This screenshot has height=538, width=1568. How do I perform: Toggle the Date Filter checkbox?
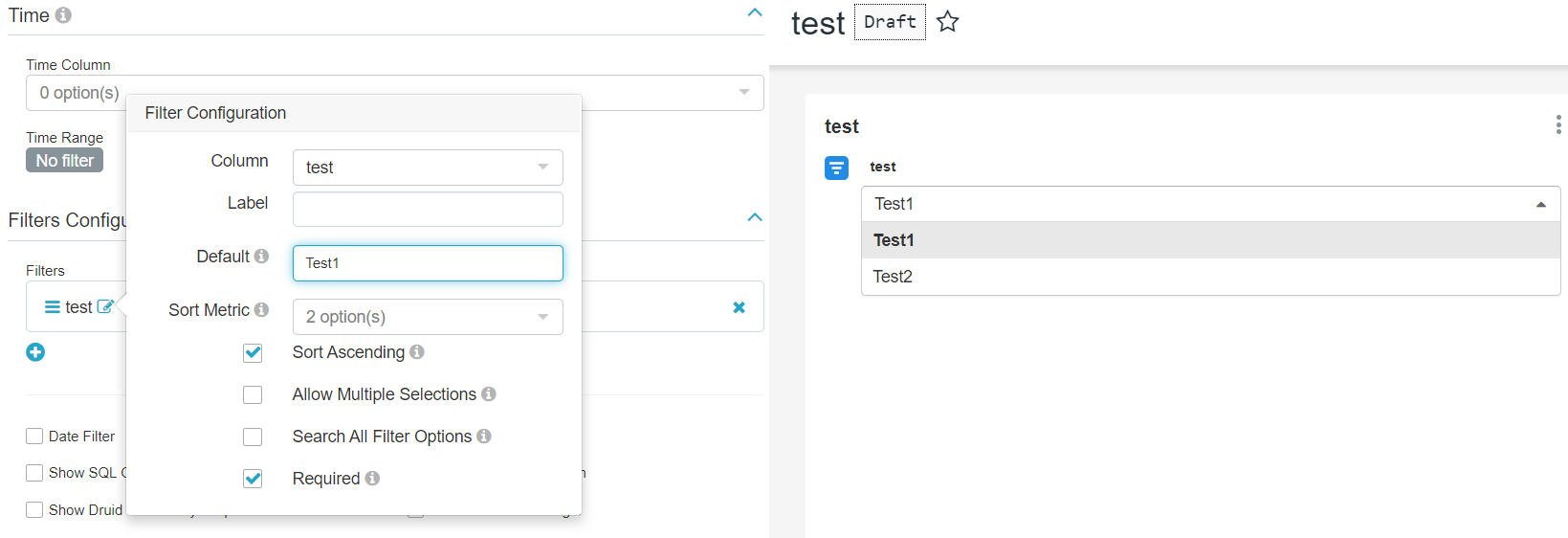coord(34,437)
